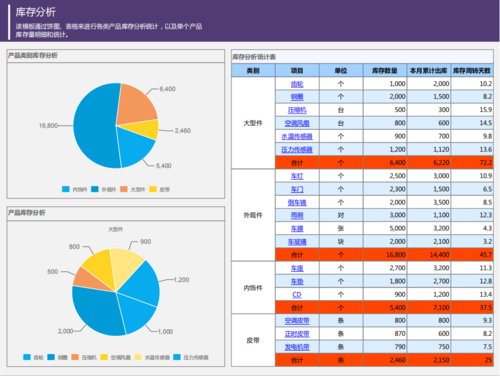Click the 钢圈 legend color swatch
The image size is (500, 376).
(x=51, y=357)
